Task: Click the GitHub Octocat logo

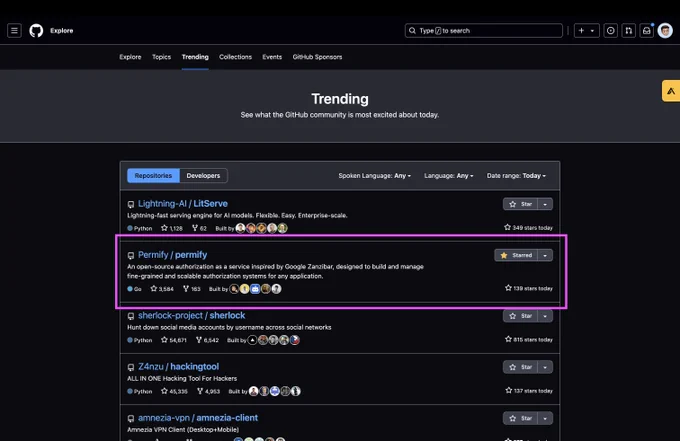Action: [36, 31]
